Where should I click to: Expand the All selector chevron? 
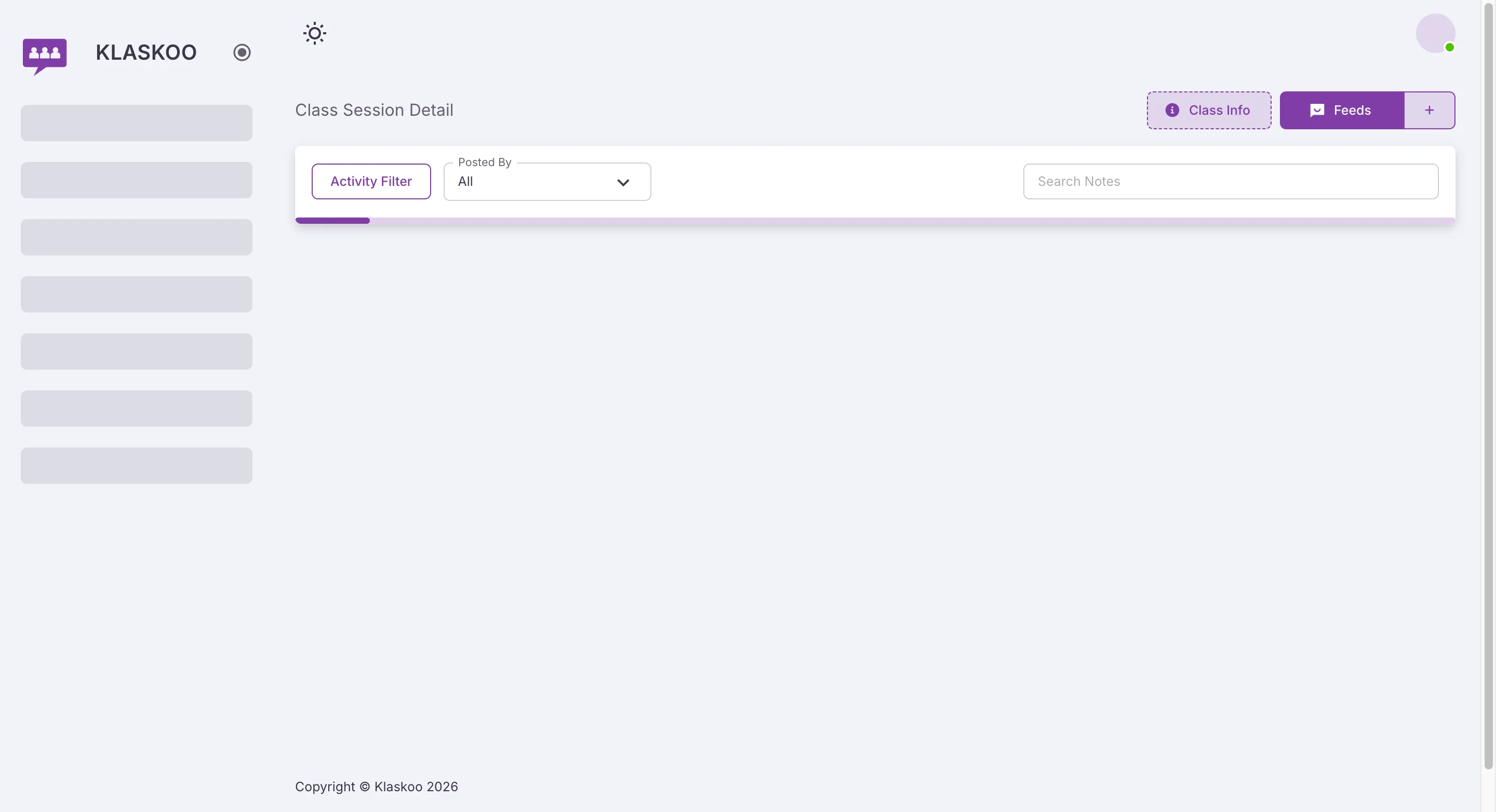[x=623, y=182]
